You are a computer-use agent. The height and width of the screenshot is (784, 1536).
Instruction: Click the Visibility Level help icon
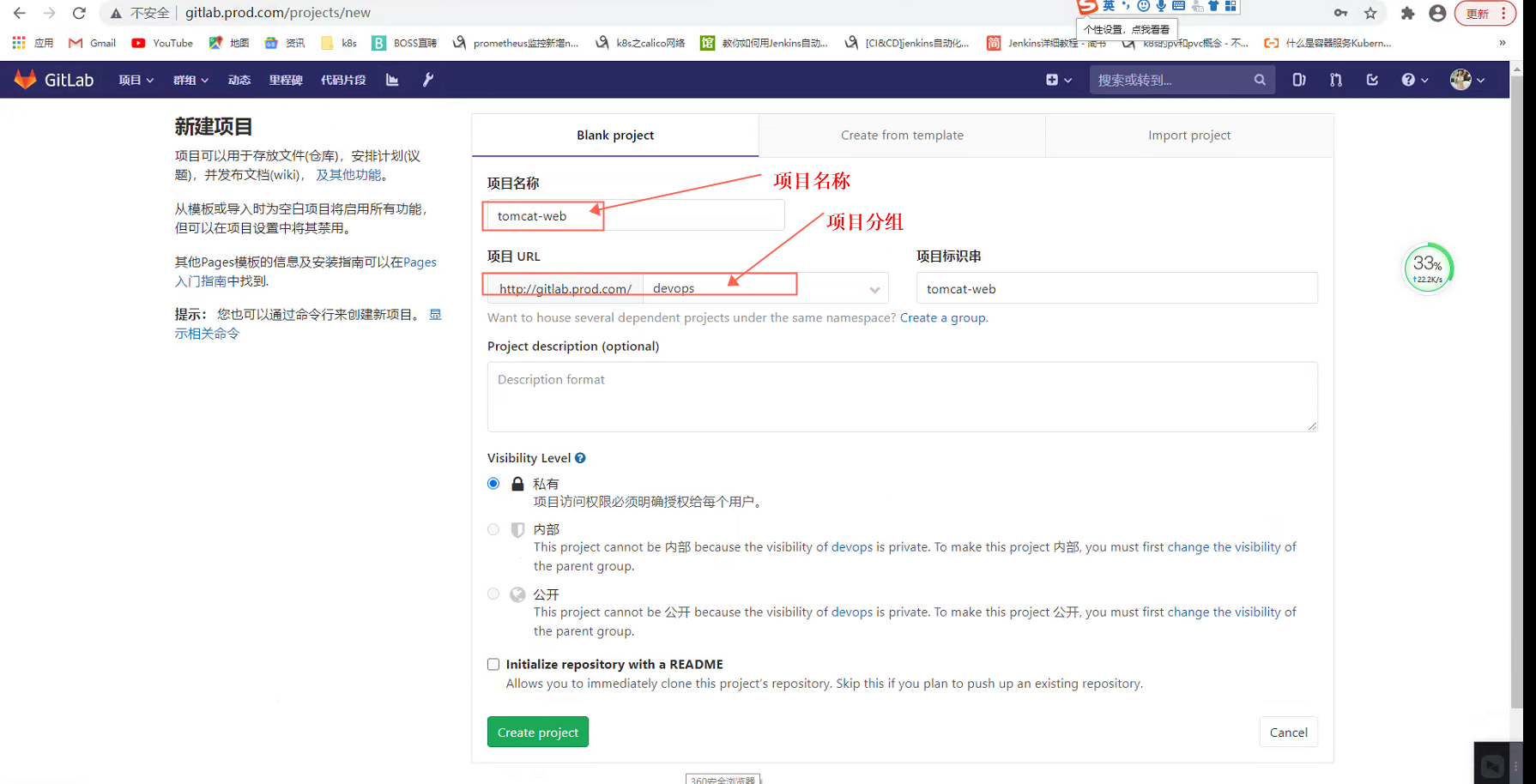(580, 458)
